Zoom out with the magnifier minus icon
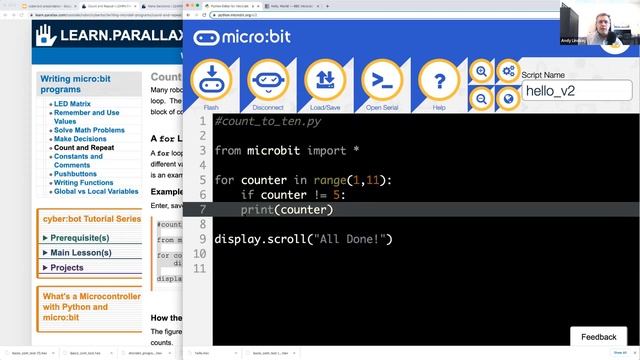 point(482,99)
